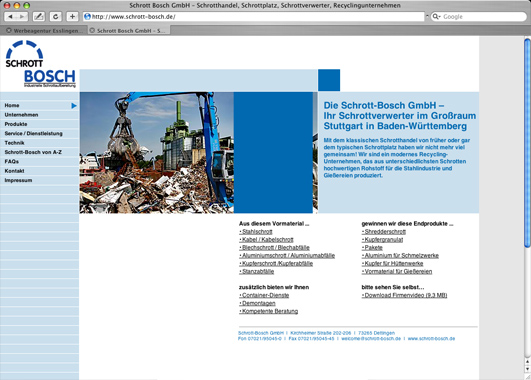Click the scrap yard crane photo
Screen dimensions: 531x380
click(156, 152)
